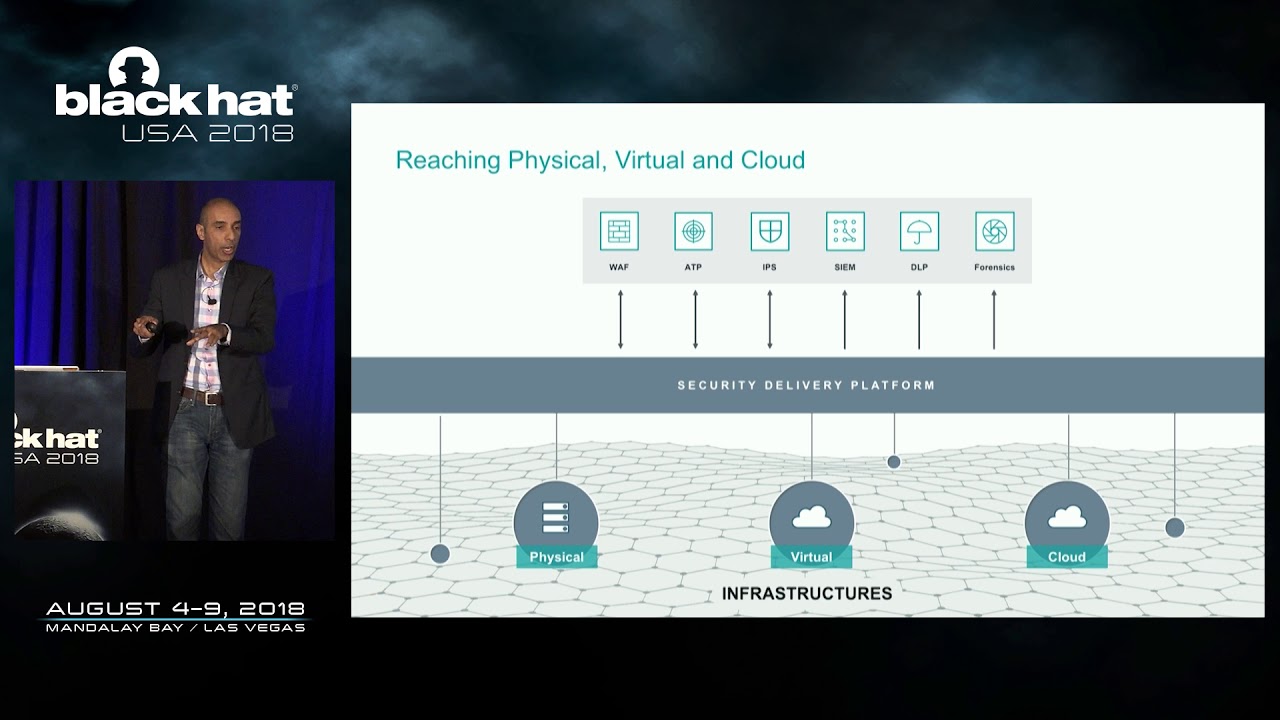
Task: Click the Cloud teal label
Action: pyautogui.click(x=1067, y=557)
